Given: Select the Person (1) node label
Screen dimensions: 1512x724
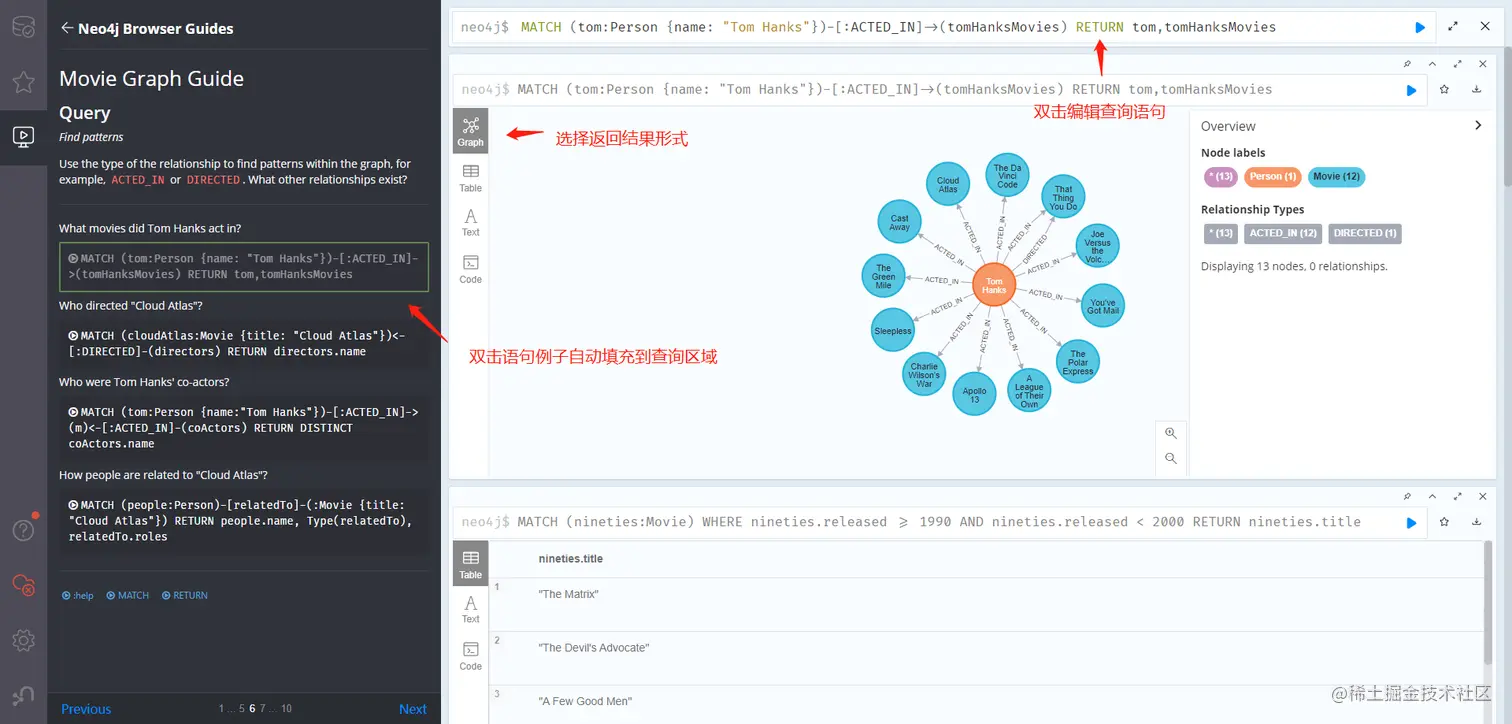Looking at the screenshot, I should [1272, 176].
